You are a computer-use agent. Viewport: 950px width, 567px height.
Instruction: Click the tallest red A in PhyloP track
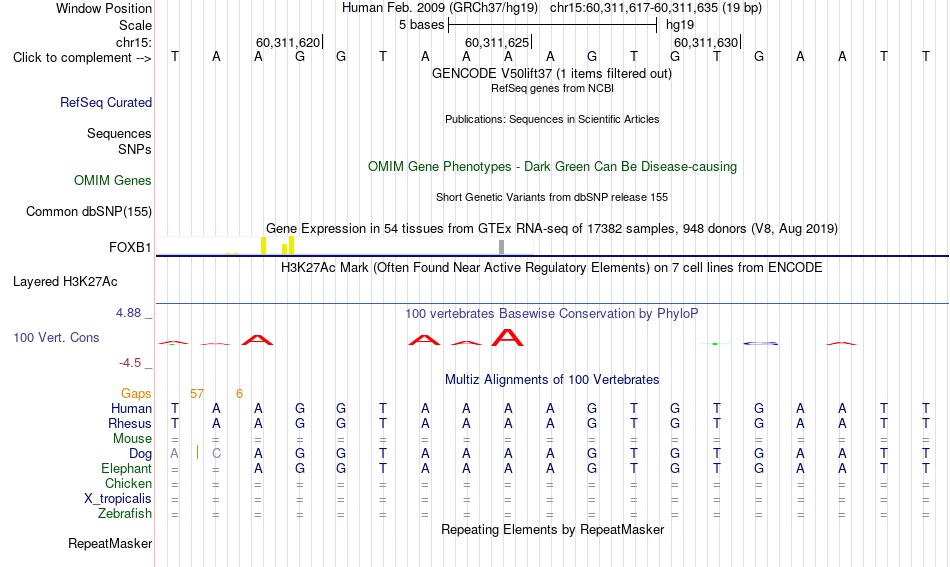click(507, 337)
